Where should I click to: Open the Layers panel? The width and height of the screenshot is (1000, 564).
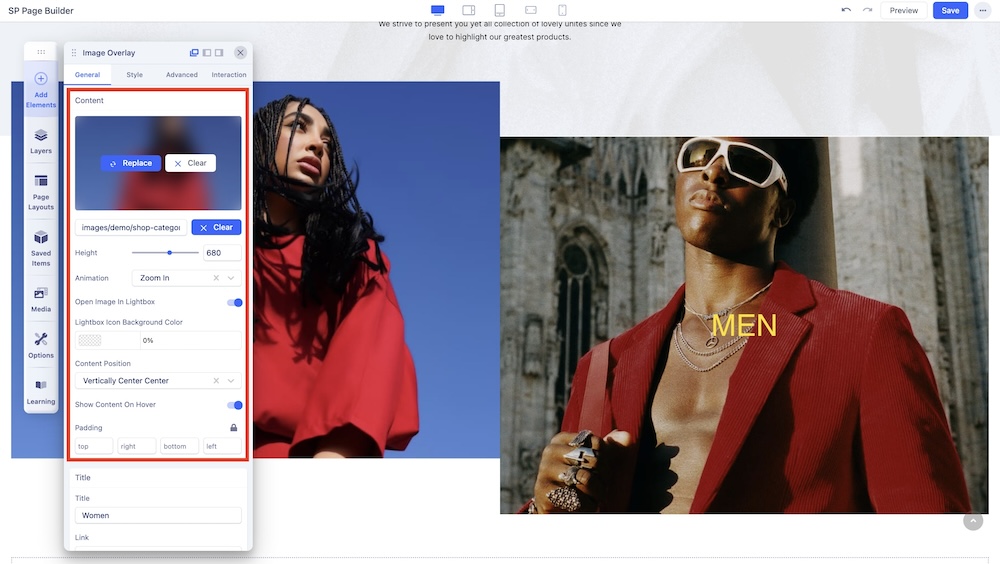pos(41,141)
